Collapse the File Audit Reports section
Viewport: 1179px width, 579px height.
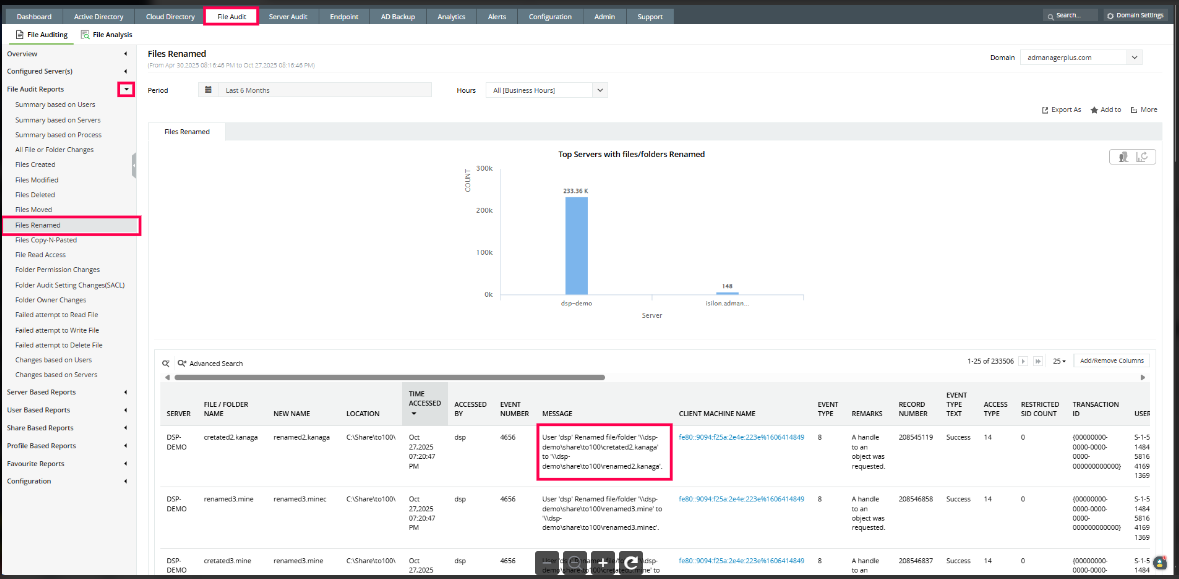point(126,89)
